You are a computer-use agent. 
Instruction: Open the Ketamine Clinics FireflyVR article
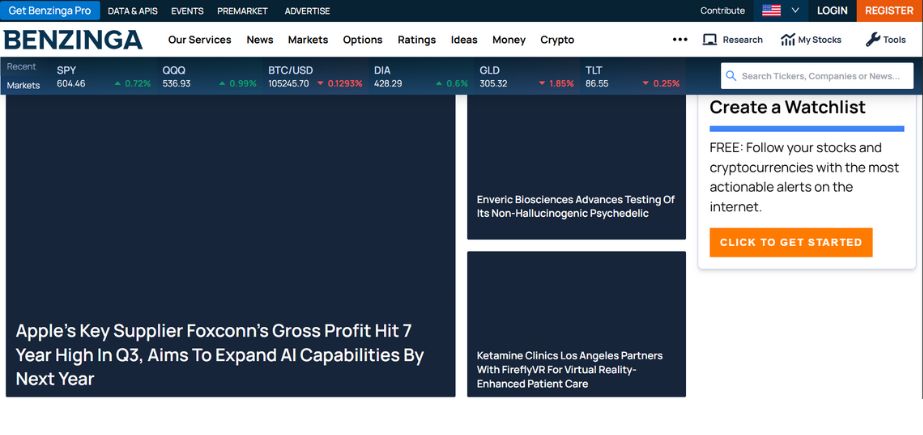(570, 370)
